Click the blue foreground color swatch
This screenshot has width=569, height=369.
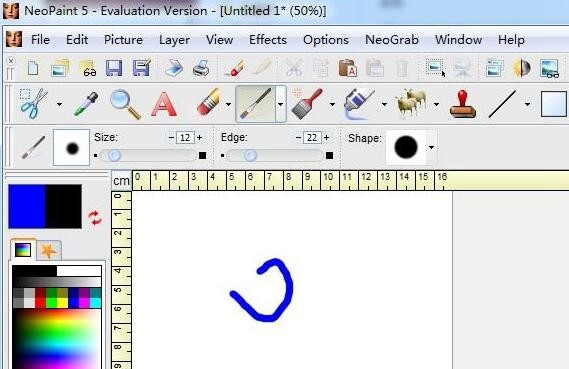[x=27, y=206]
